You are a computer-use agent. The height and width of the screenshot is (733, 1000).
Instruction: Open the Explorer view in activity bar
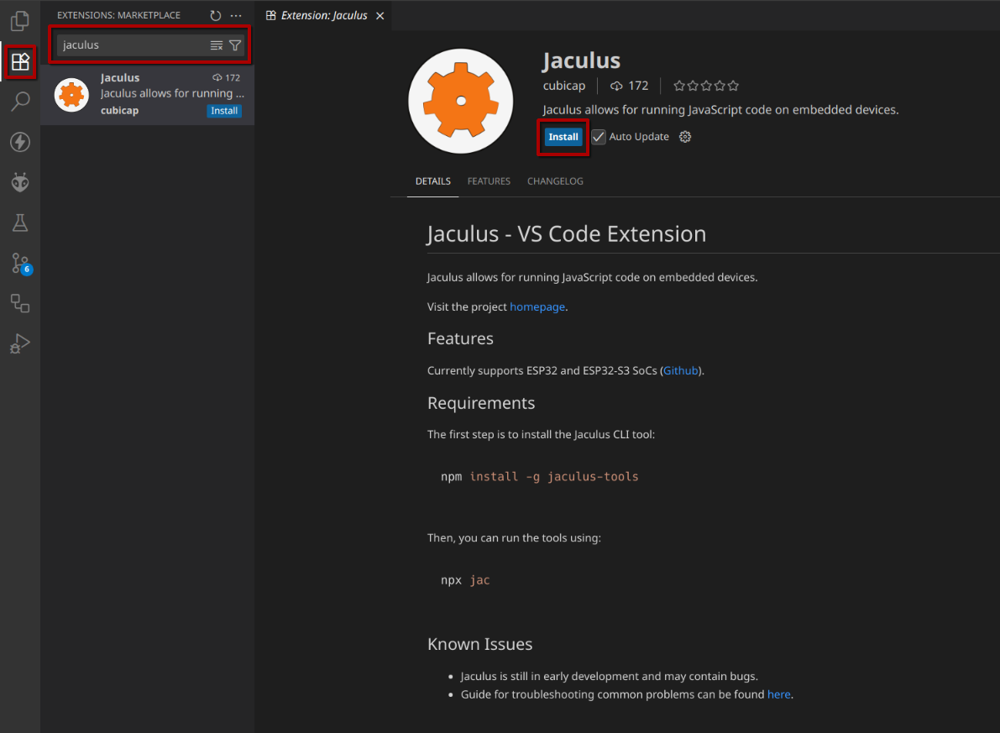tap(20, 21)
